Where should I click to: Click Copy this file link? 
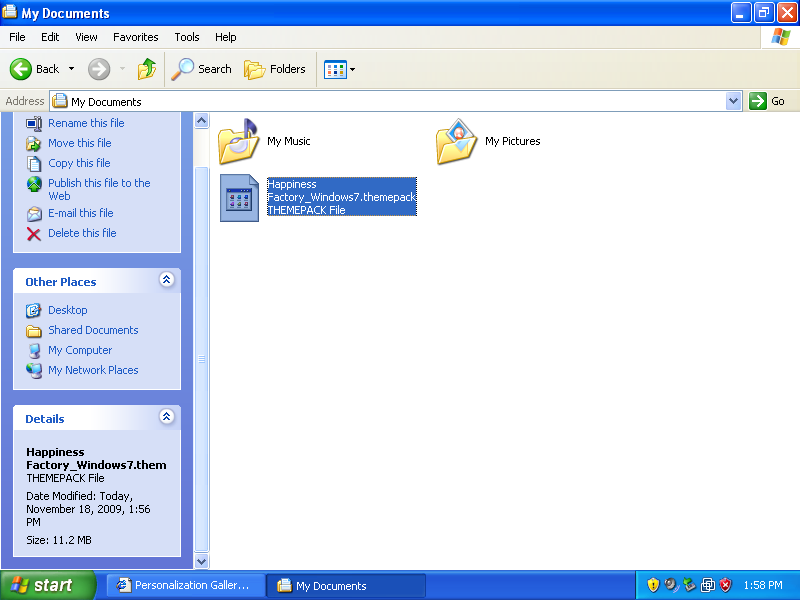click(79, 163)
